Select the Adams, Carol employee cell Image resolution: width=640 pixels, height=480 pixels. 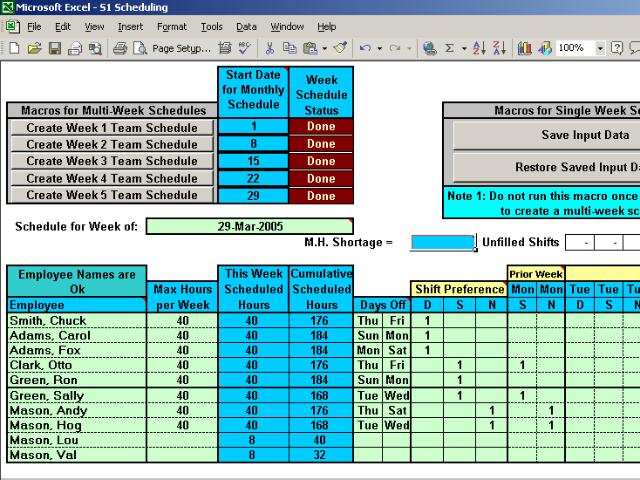[77, 336]
